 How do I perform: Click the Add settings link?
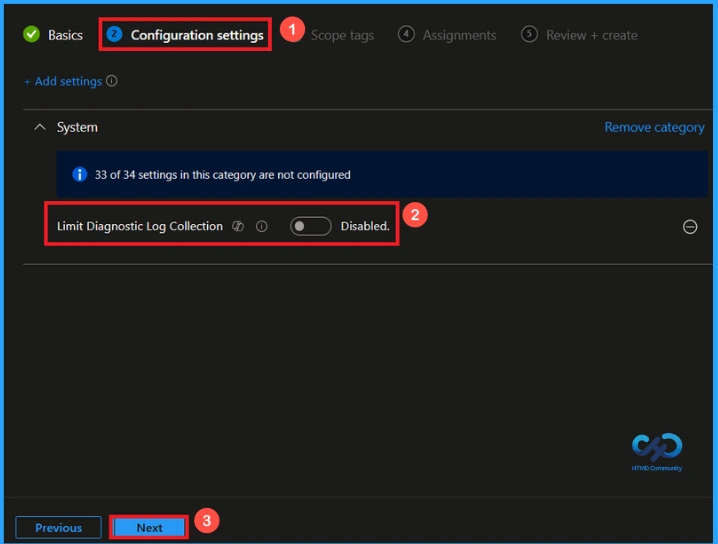(x=63, y=82)
